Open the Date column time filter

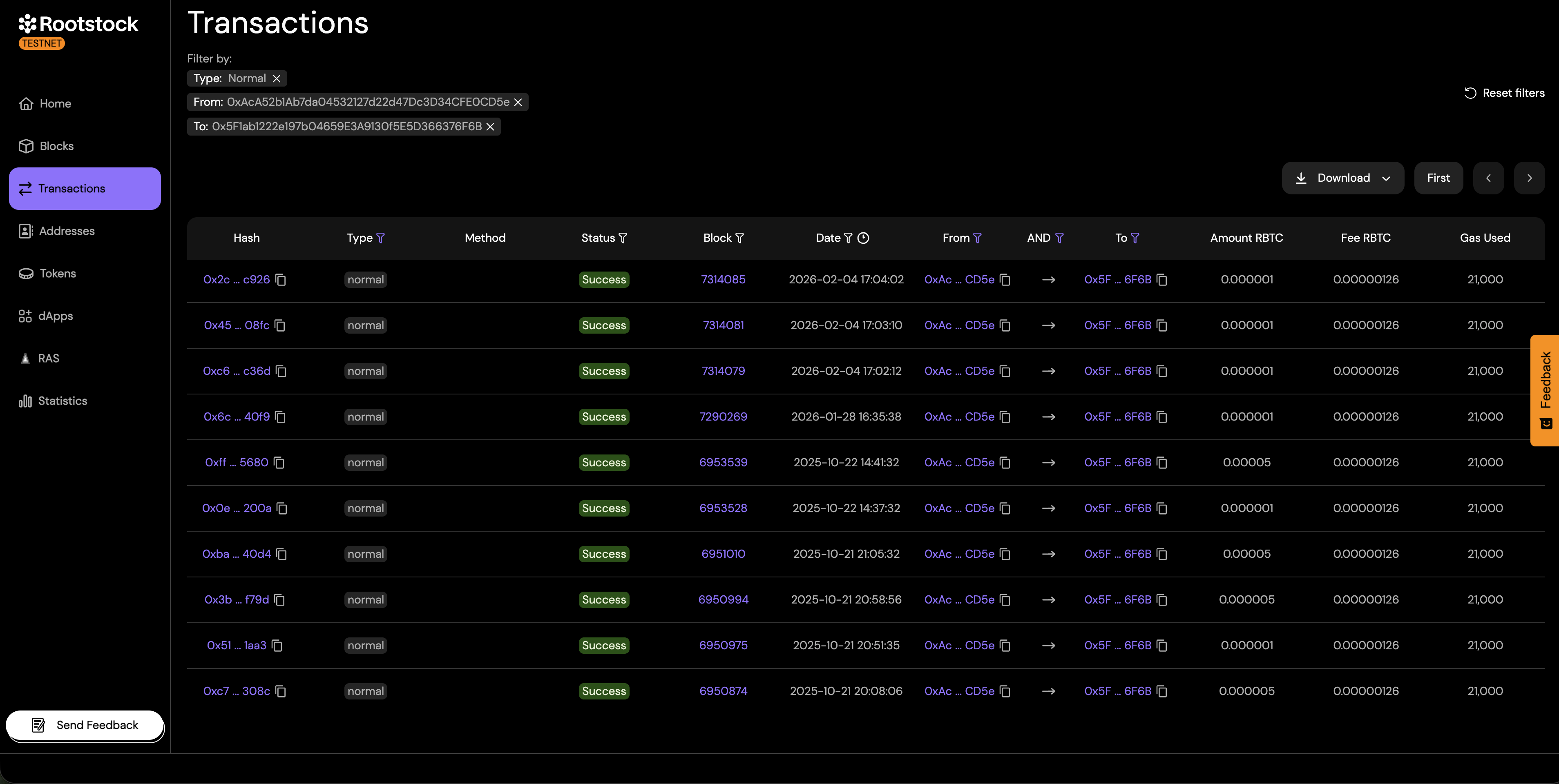pyautogui.click(x=864, y=238)
